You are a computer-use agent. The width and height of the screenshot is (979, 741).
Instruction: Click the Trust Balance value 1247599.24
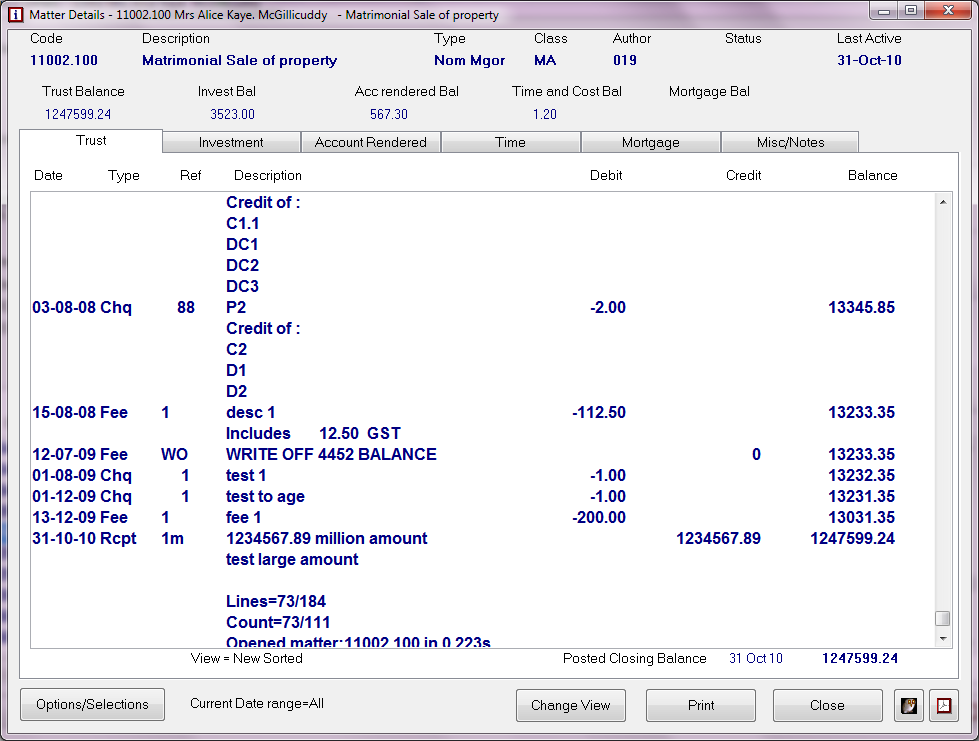click(x=78, y=114)
